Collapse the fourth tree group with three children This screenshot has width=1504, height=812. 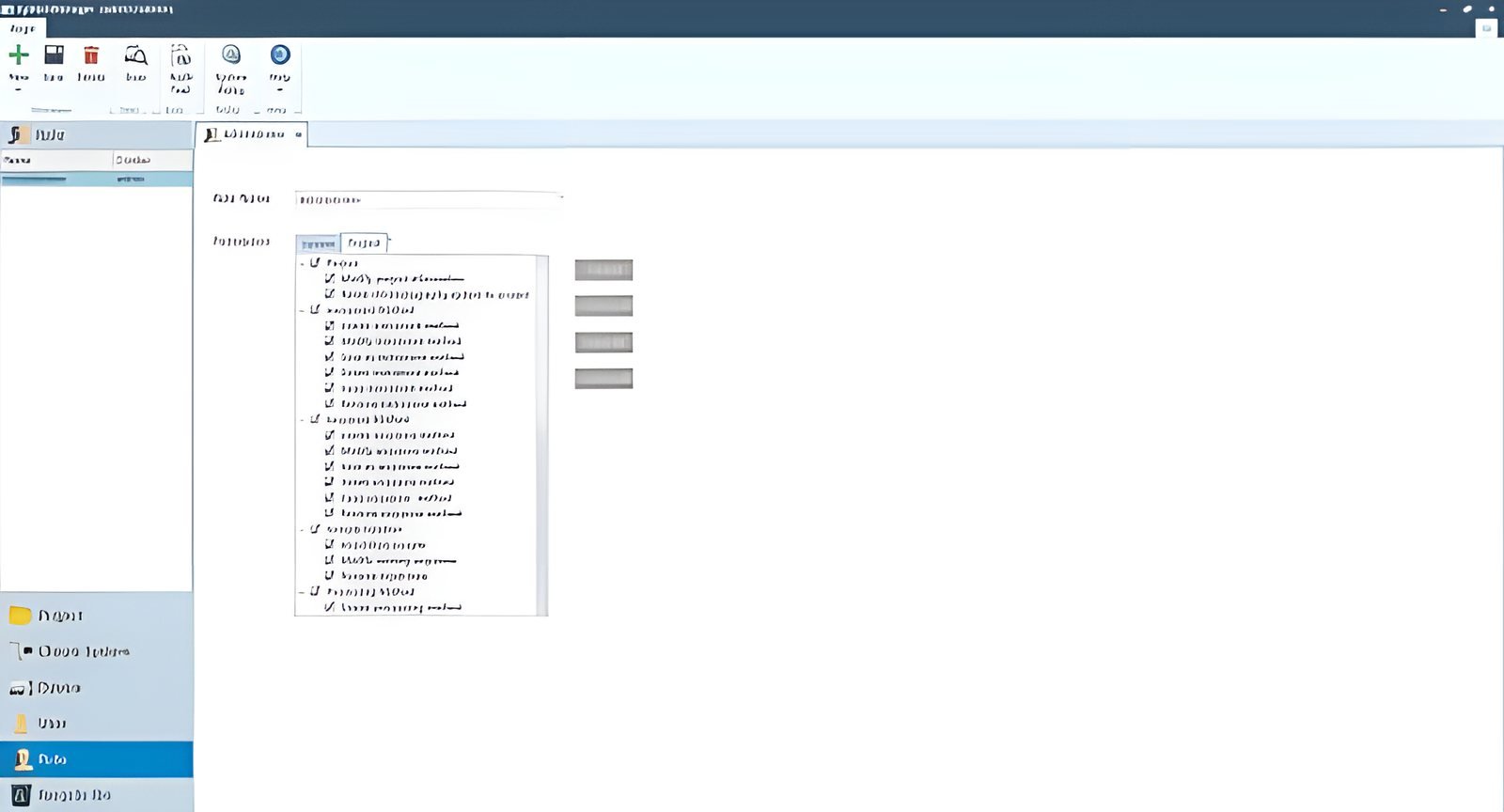302,530
